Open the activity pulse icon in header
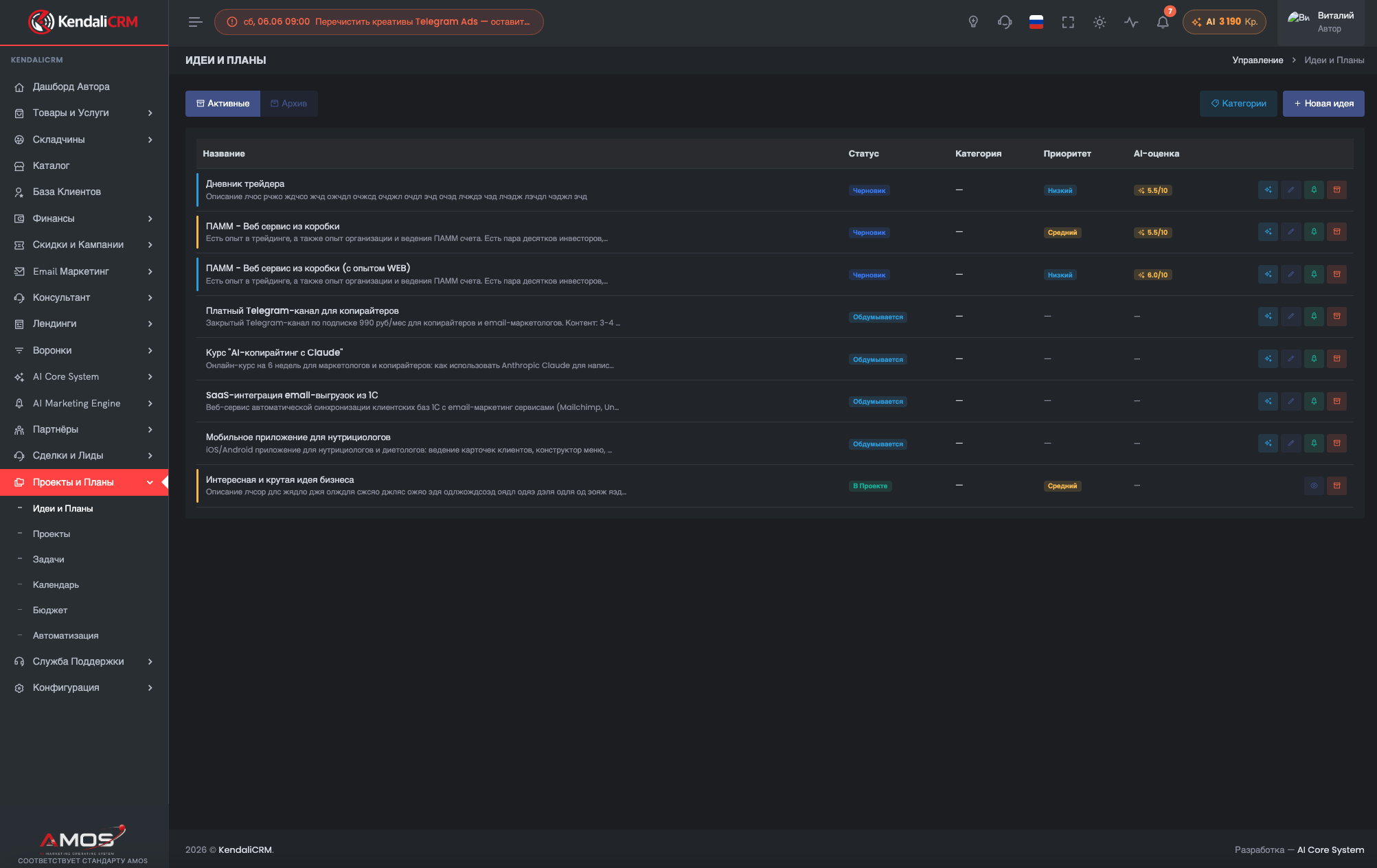This screenshot has height=868, width=1377. coord(1131,22)
